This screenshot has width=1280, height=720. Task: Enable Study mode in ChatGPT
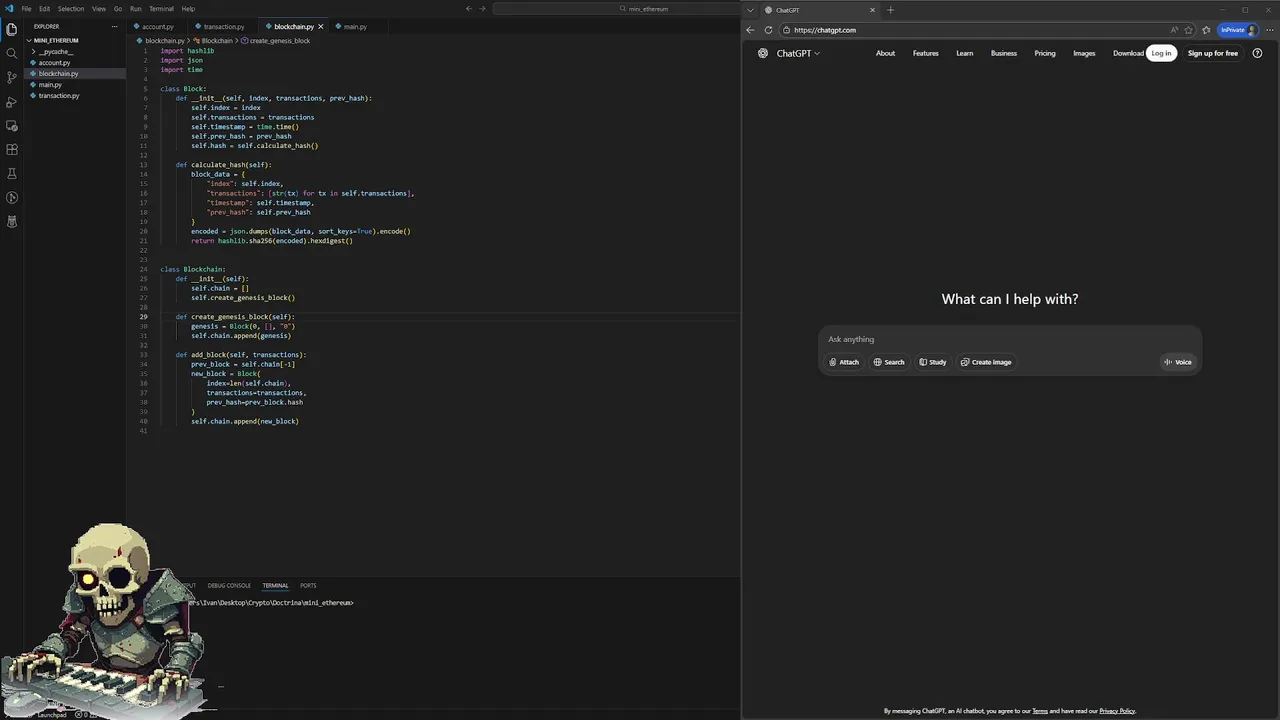(933, 362)
